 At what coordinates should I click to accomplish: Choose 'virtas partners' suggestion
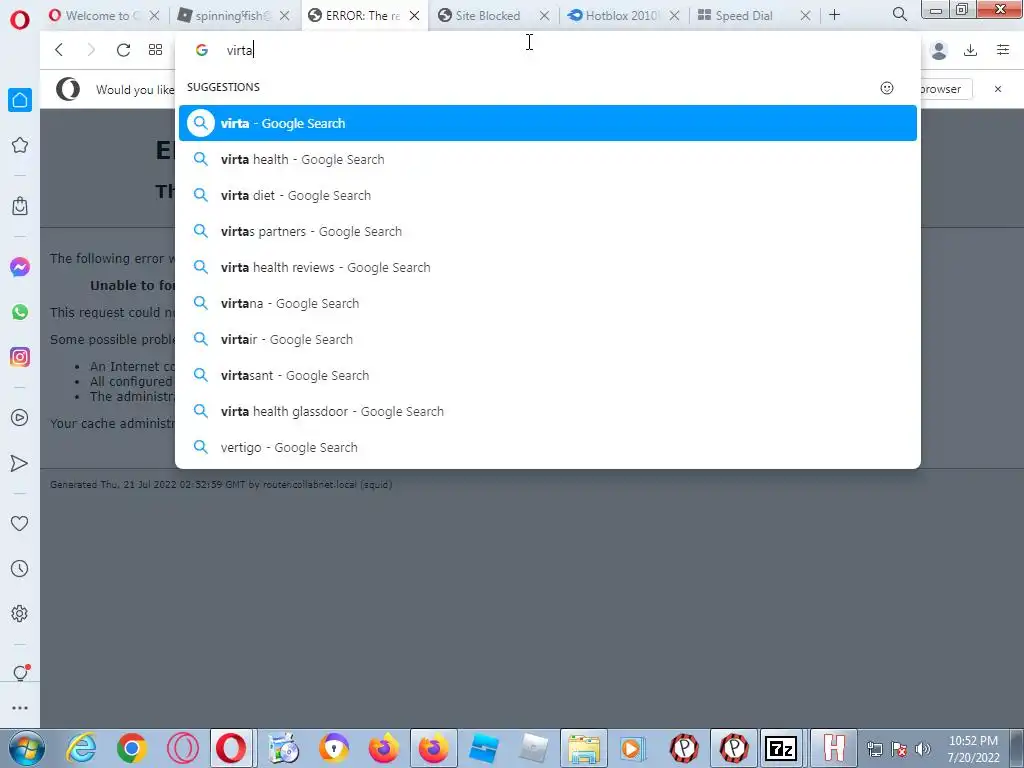coord(548,231)
